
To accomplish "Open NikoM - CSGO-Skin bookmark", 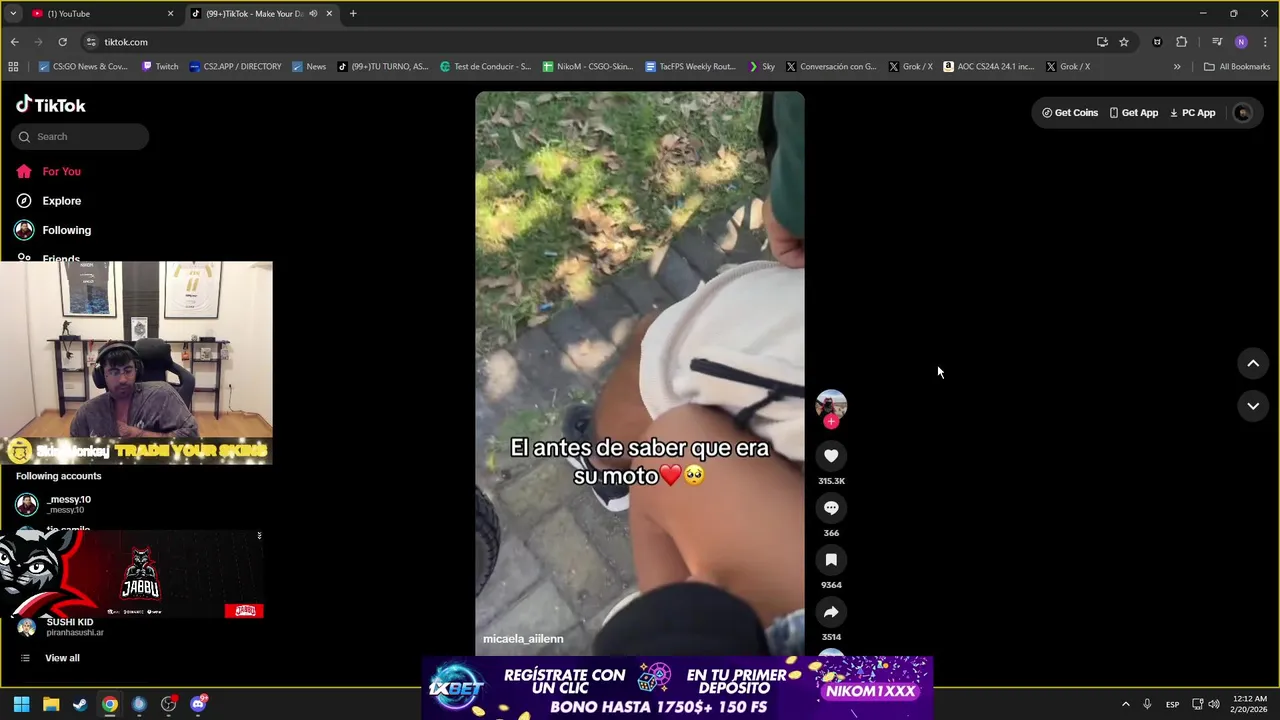I will point(588,67).
